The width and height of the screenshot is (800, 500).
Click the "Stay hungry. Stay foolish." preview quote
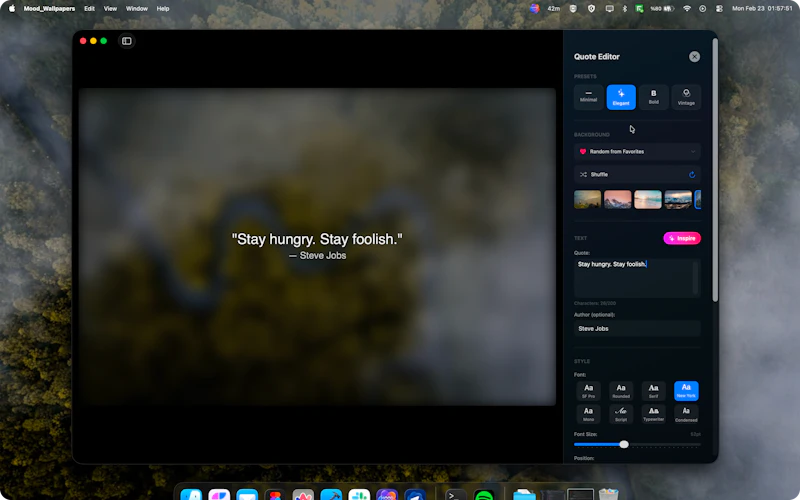(x=317, y=239)
